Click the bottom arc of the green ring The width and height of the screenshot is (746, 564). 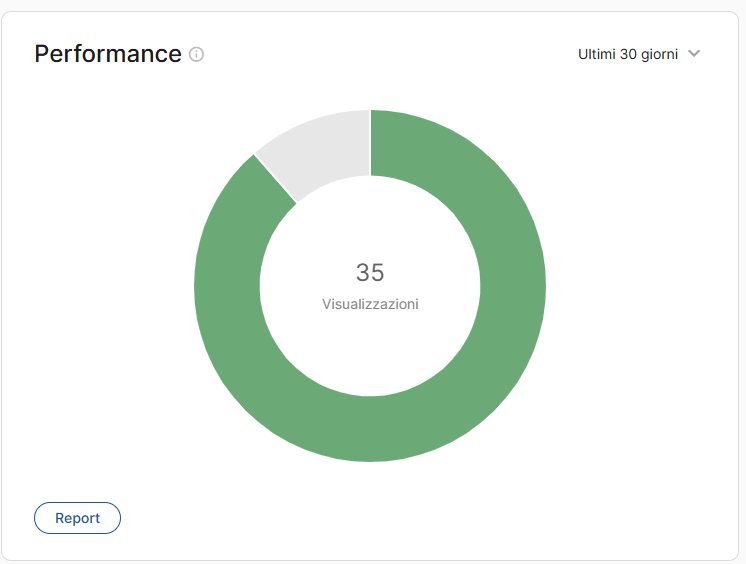370,429
